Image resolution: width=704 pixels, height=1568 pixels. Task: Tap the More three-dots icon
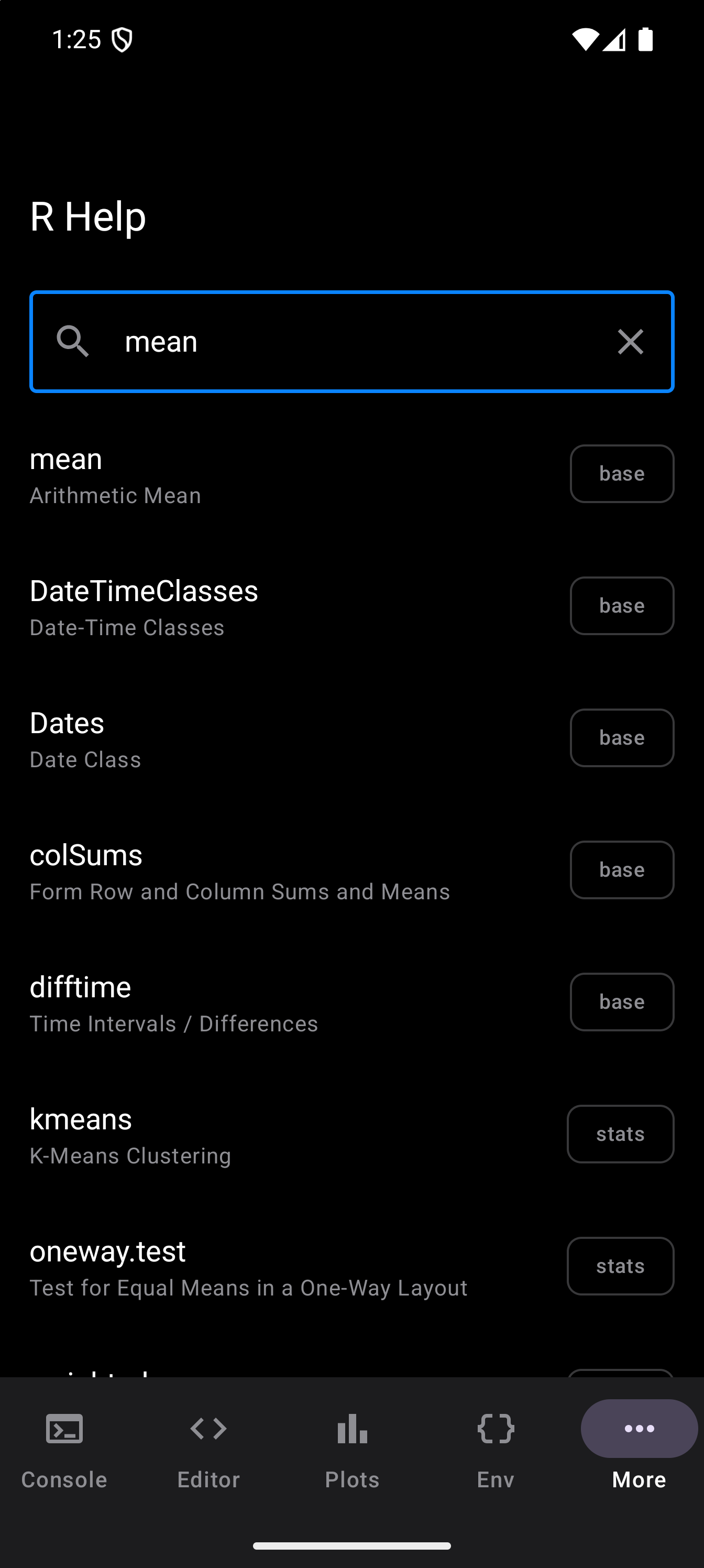pos(639,1429)
